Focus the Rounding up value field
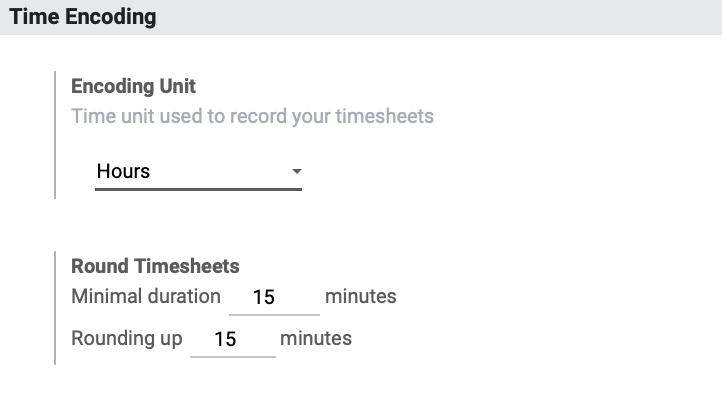Screen dimensions: 722x416 click(233, 339)
